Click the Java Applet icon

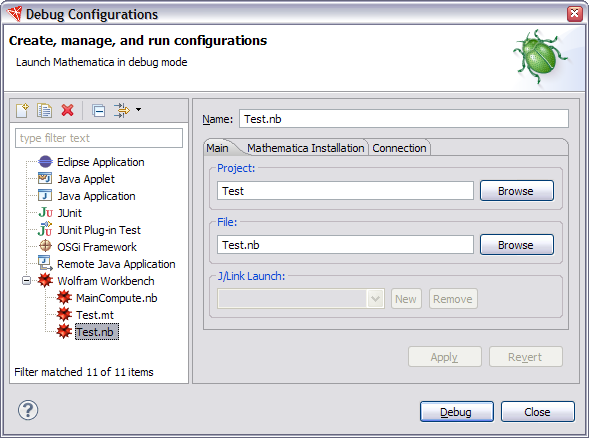click(45, 178)
